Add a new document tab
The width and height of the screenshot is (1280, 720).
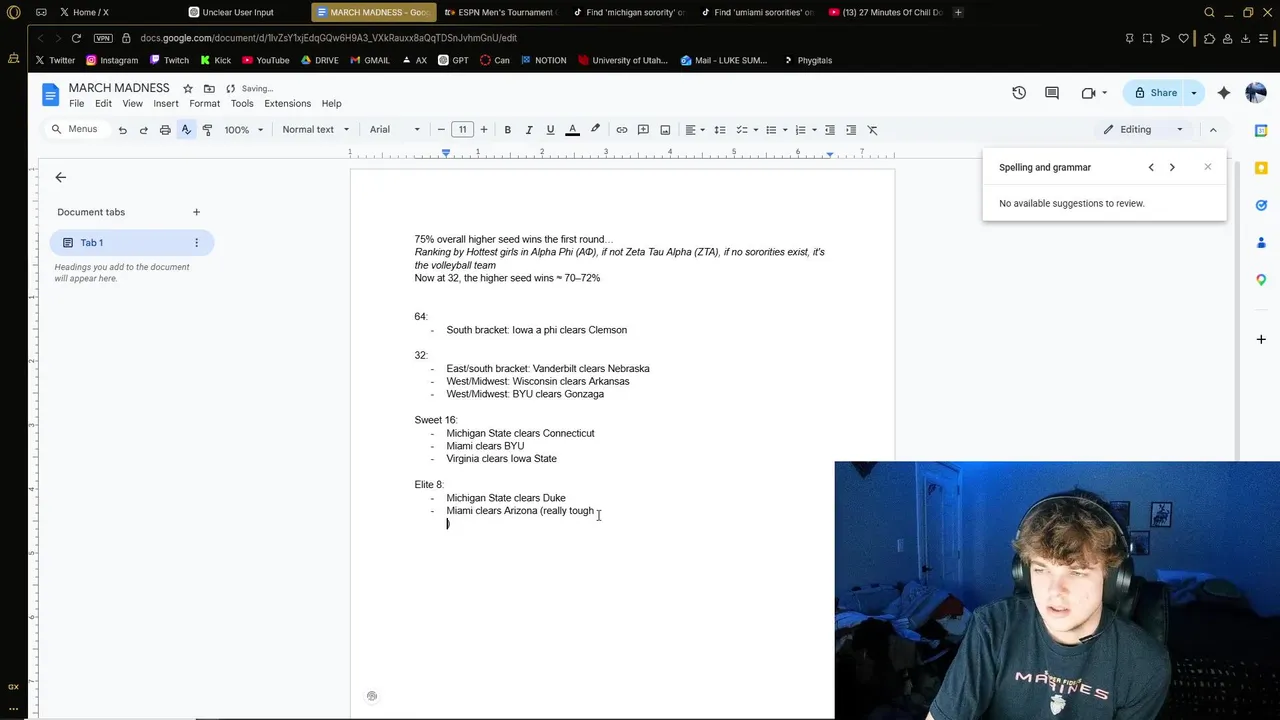(x=196, y=212)
